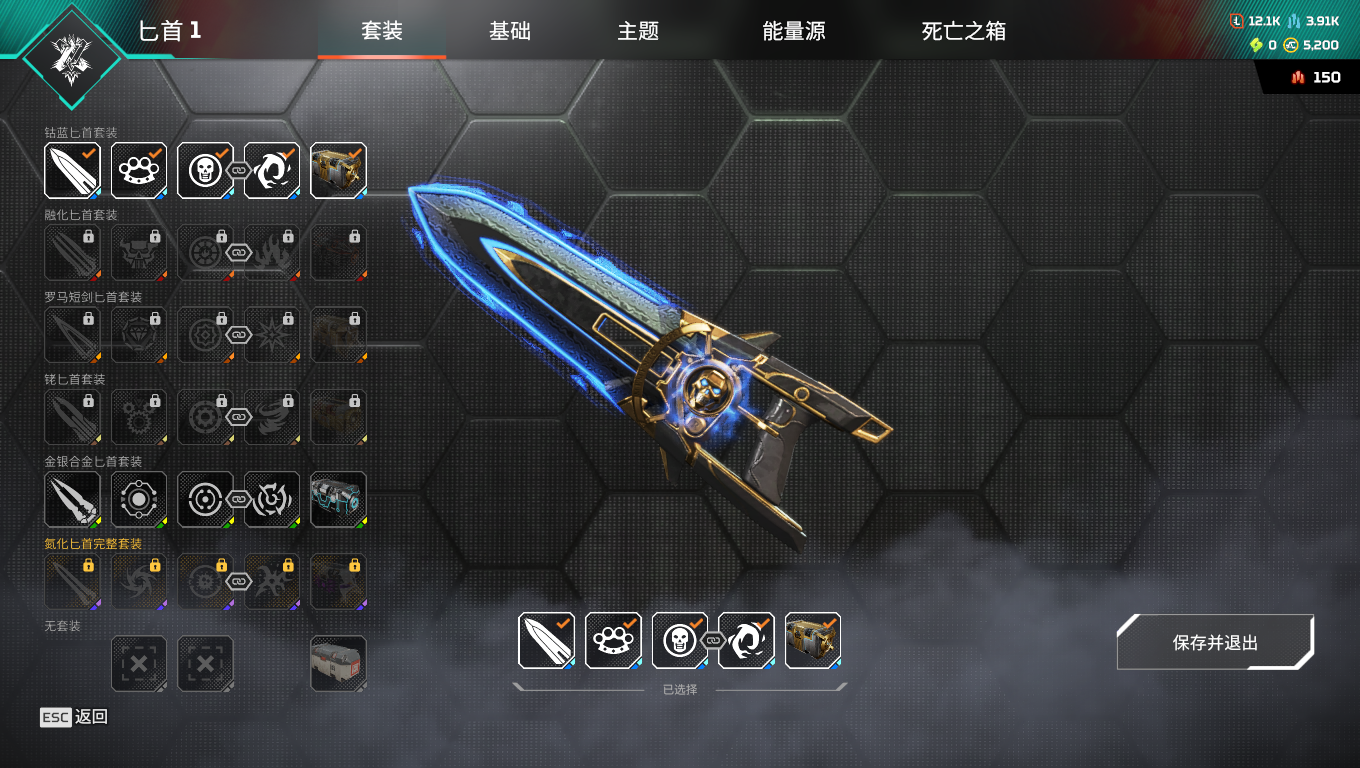Select the 钻蓝匕首 blade icon in first row

pos(73,170)
